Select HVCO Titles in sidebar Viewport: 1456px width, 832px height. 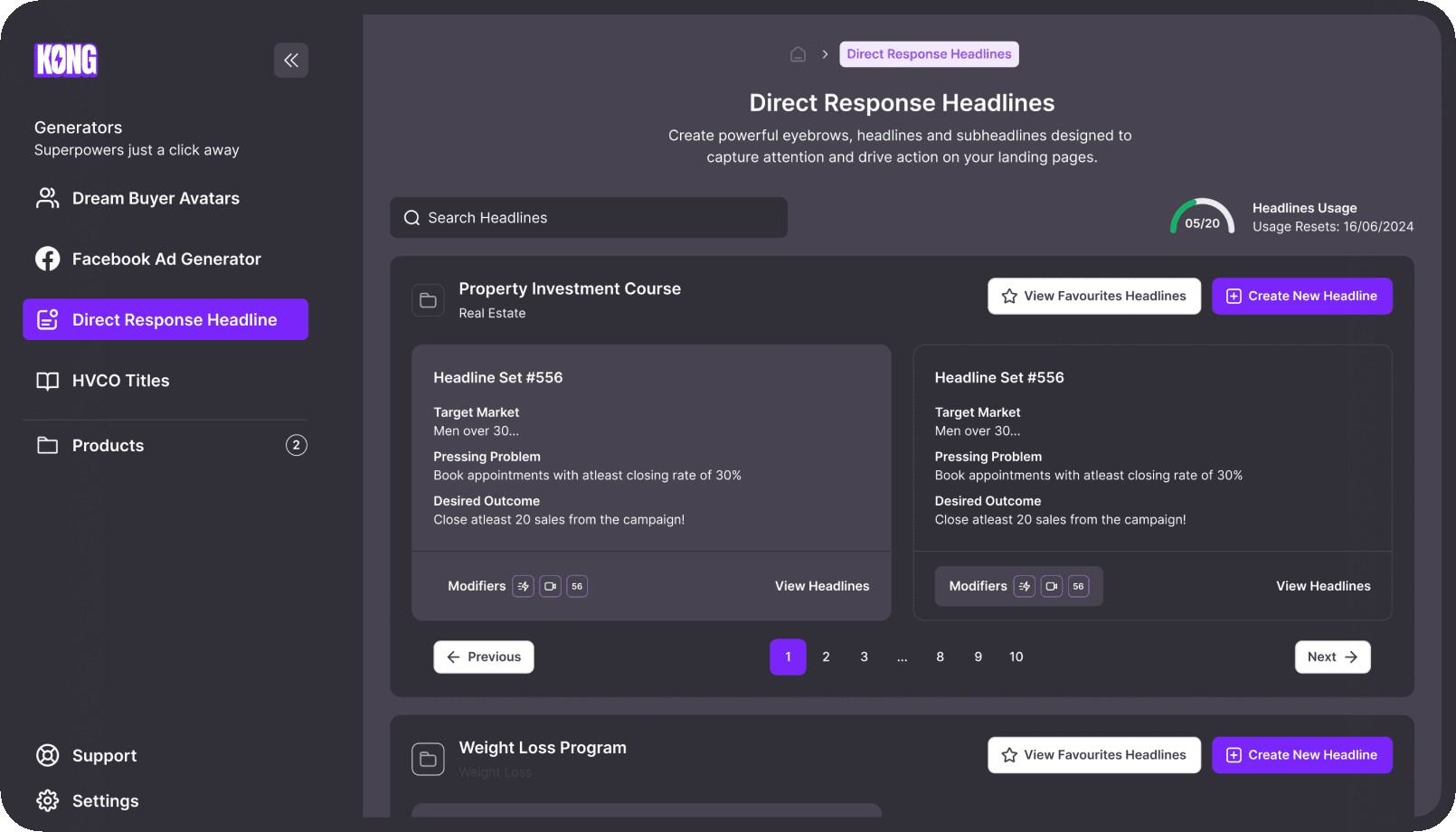click(120, 381)
